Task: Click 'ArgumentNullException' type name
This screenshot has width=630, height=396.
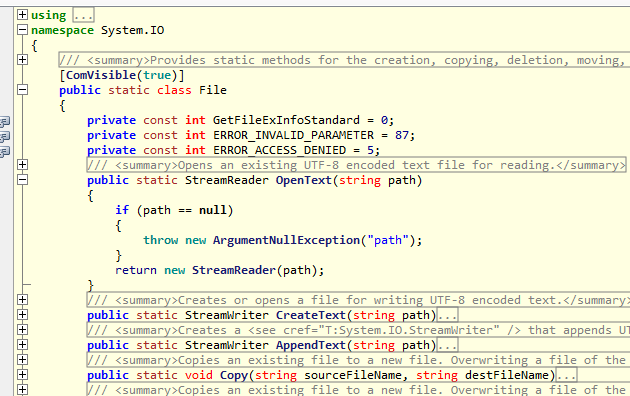Action: 286,240
